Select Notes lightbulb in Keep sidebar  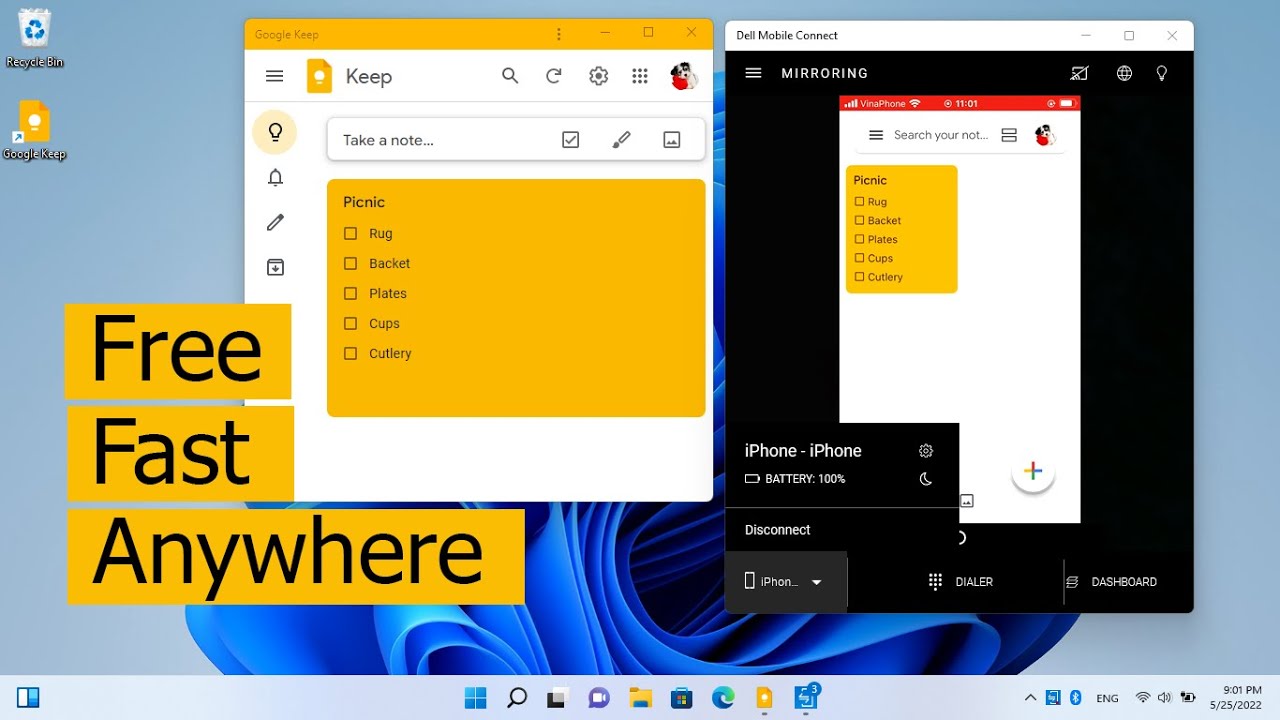275,132
